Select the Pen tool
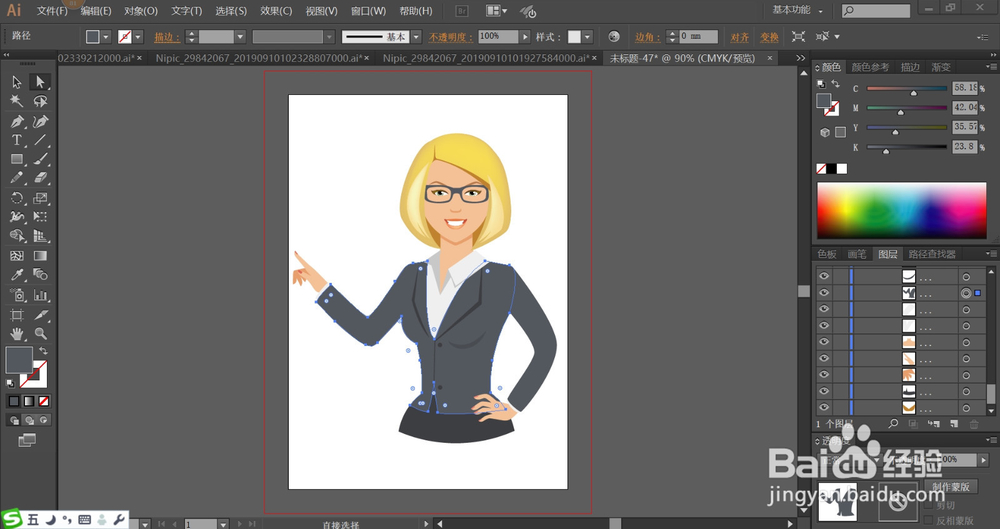This screenshot has height=529, width=1000. tap(17, 121)
